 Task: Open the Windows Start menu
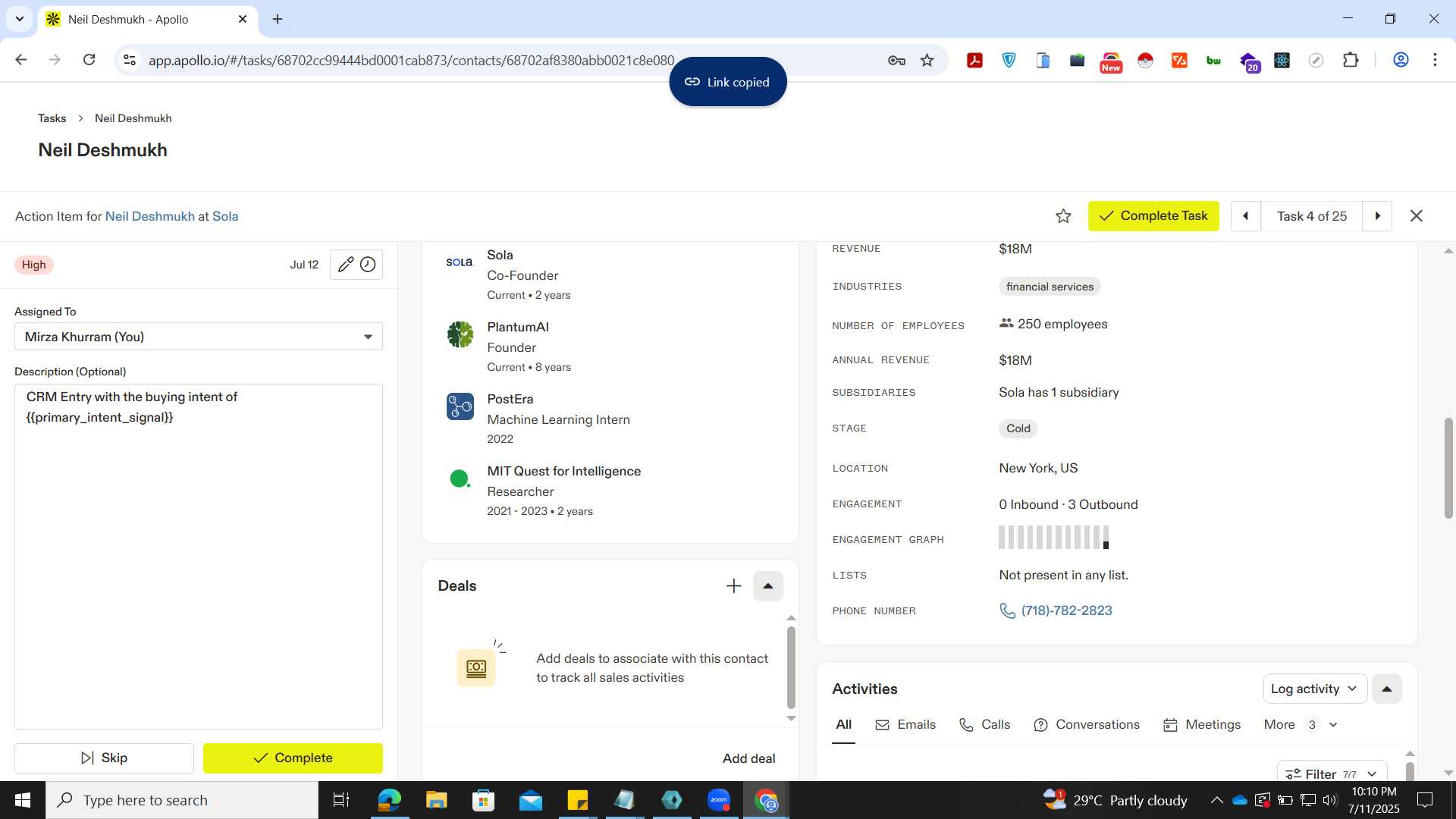(x=23, y=800)
